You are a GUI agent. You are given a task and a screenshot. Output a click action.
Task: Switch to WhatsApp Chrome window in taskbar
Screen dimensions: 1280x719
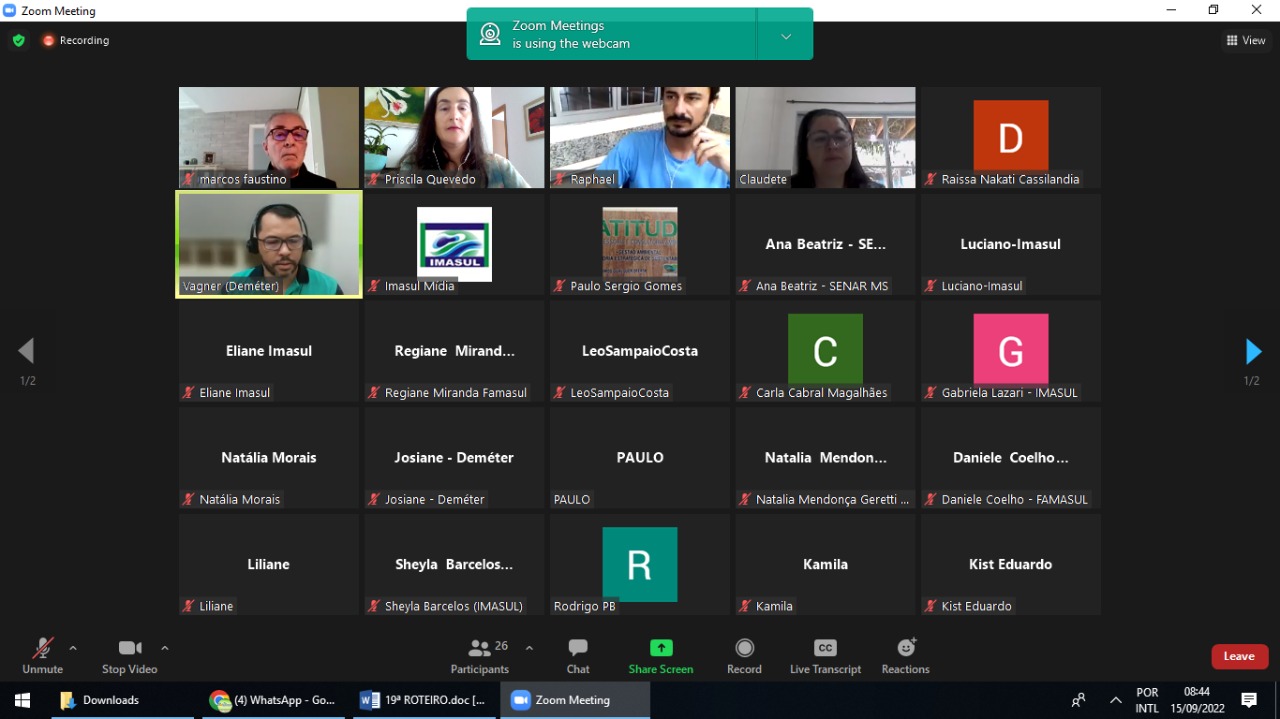coord(273,700)
